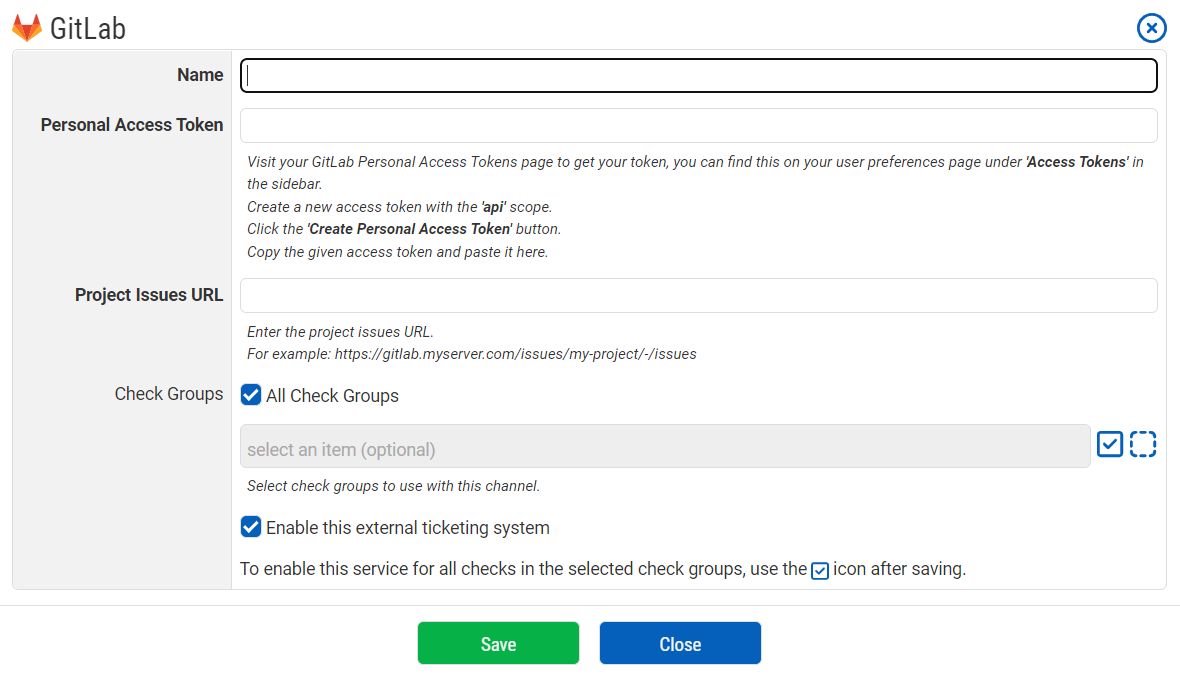Click the GitLab dialog title text
The height and width of the screenshot is (678, 1180).
coord(88,29)
